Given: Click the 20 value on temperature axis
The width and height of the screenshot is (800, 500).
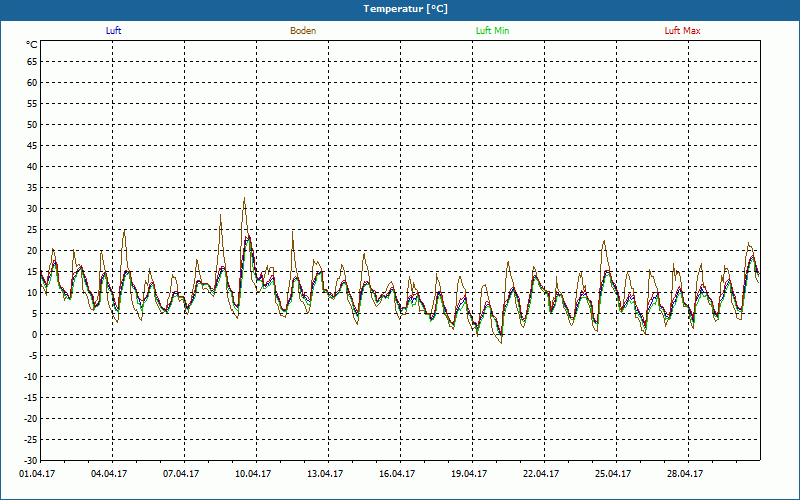Looking at the screenshot, I should (x=32, y=251).
